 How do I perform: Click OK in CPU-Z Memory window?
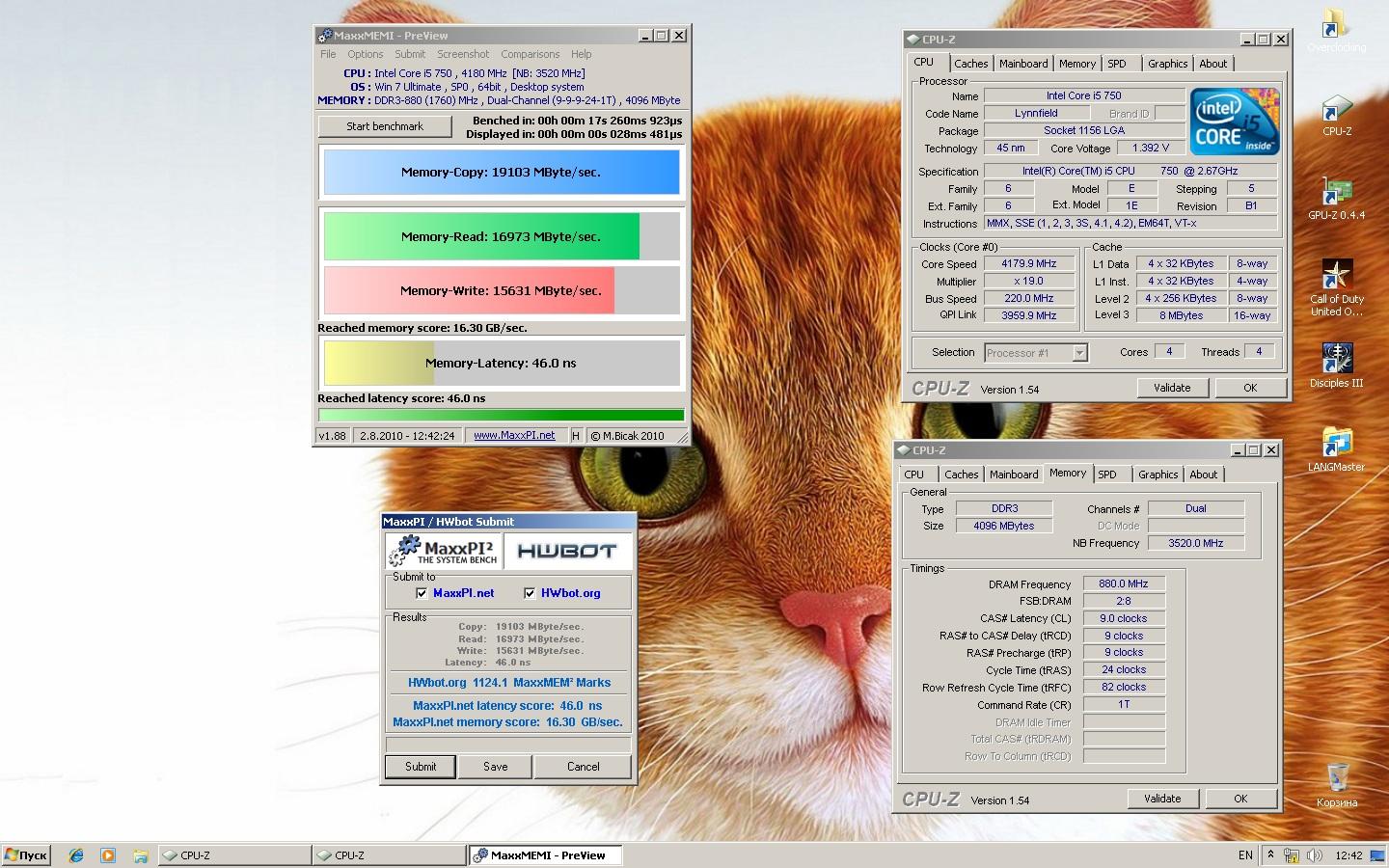(x=1240, y=799)
